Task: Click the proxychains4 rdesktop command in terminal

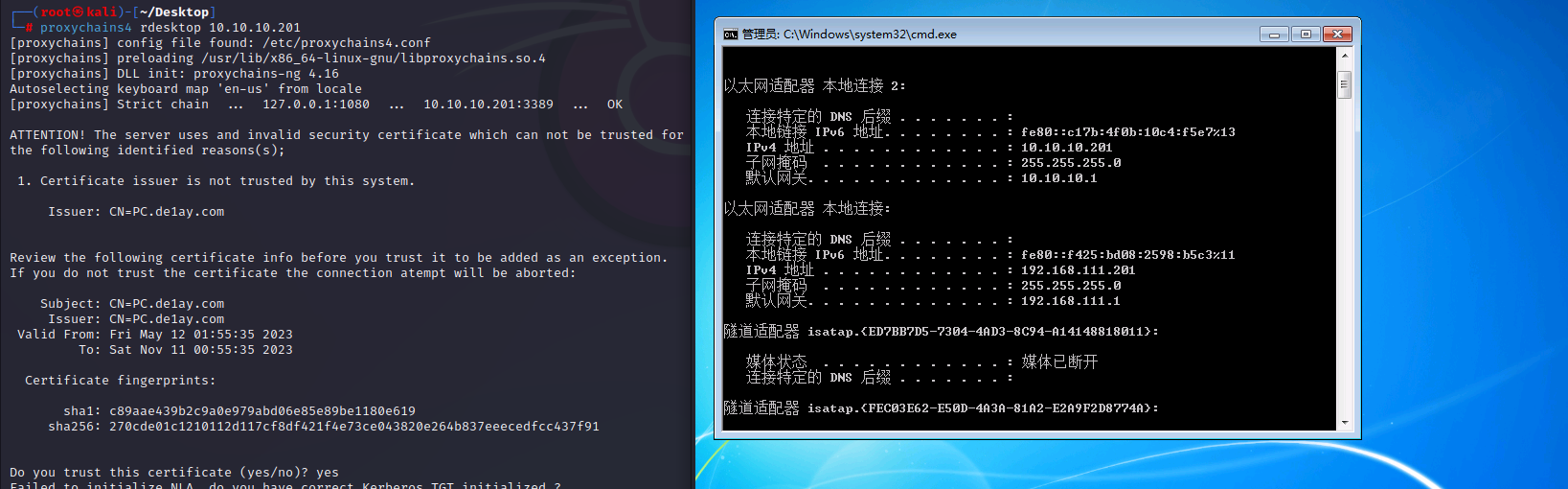Action: 170,28
